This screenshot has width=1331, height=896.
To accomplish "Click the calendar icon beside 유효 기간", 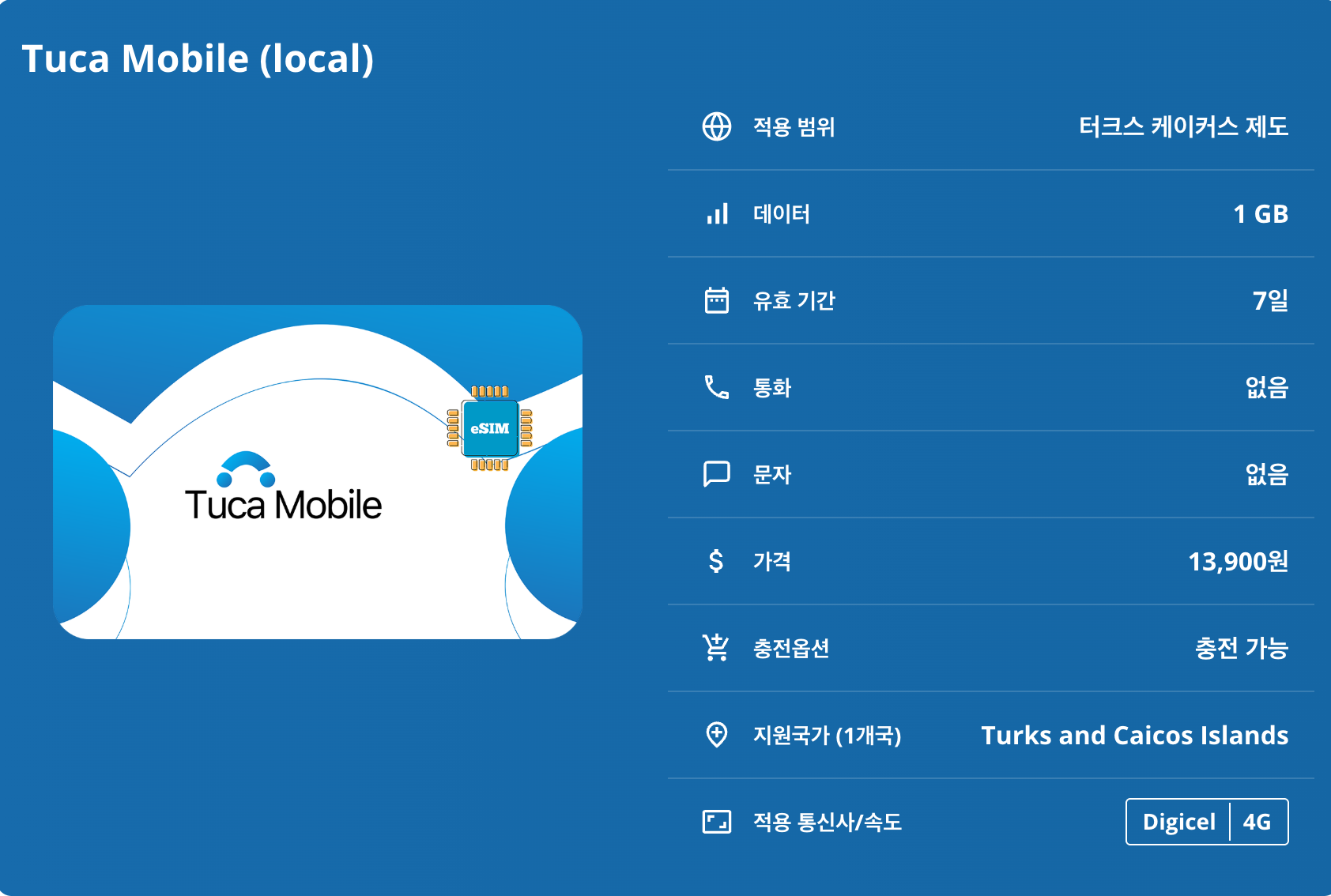I will [717, 300].
